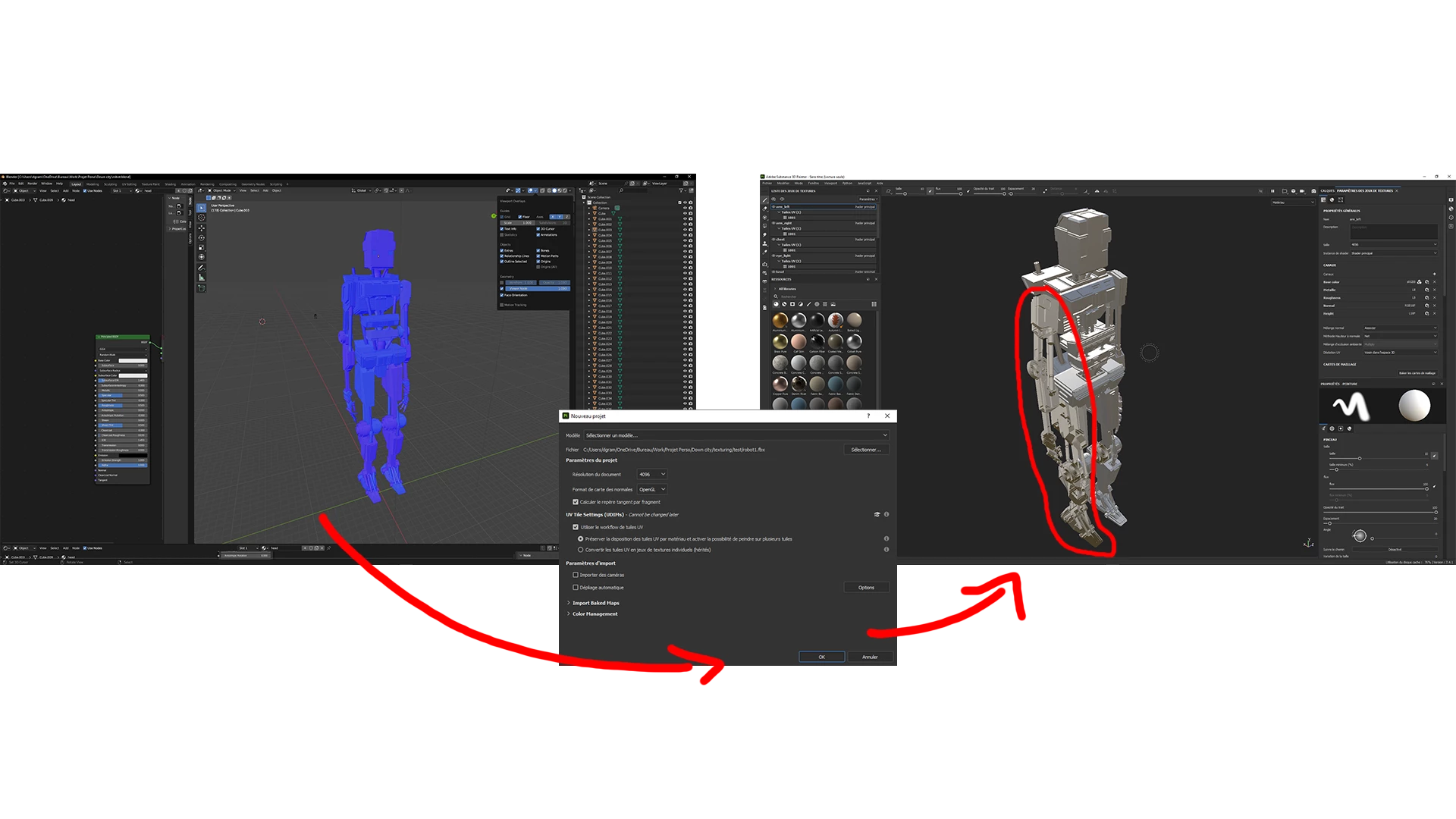Click the UDIM tutorial graduation-cap icon
Screen dimensions: 1456x819
[877, 514]
